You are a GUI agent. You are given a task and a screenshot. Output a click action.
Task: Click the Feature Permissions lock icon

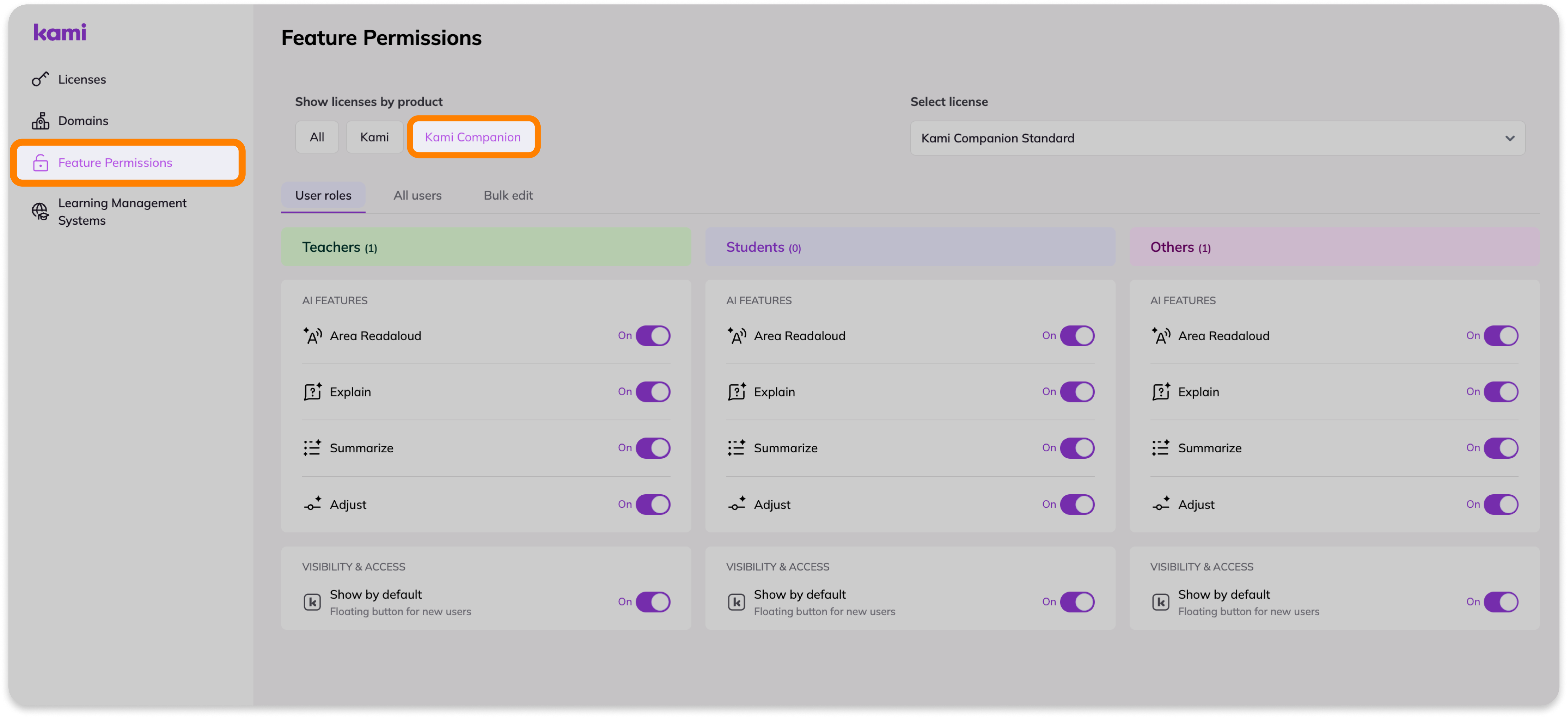pyautogui.click(x=40, y=162)
